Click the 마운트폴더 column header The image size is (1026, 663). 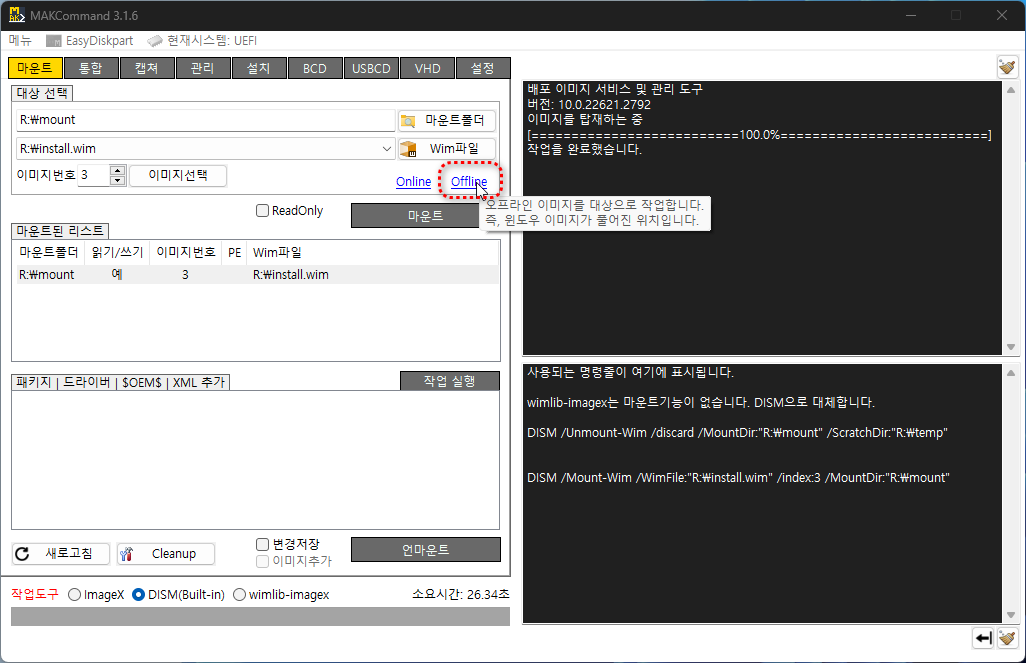(x=48, y=253)
